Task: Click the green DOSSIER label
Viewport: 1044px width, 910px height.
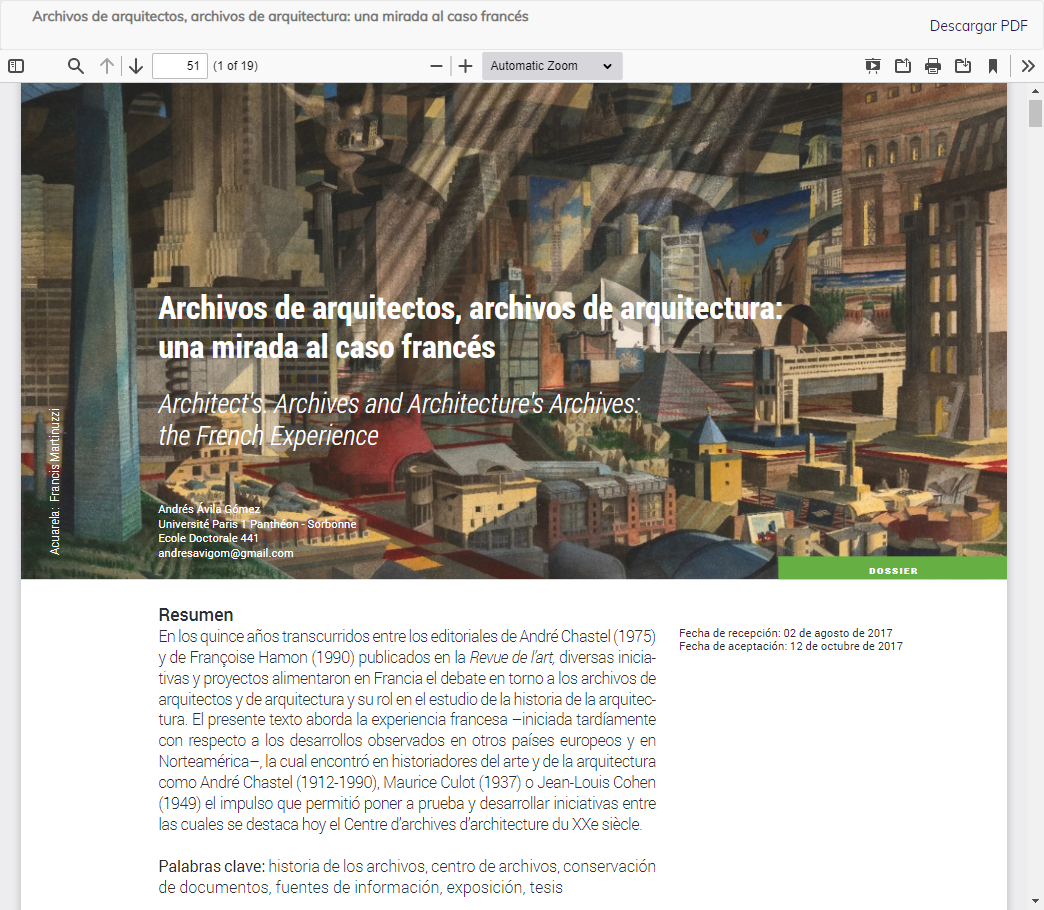Action: [892, 570]
